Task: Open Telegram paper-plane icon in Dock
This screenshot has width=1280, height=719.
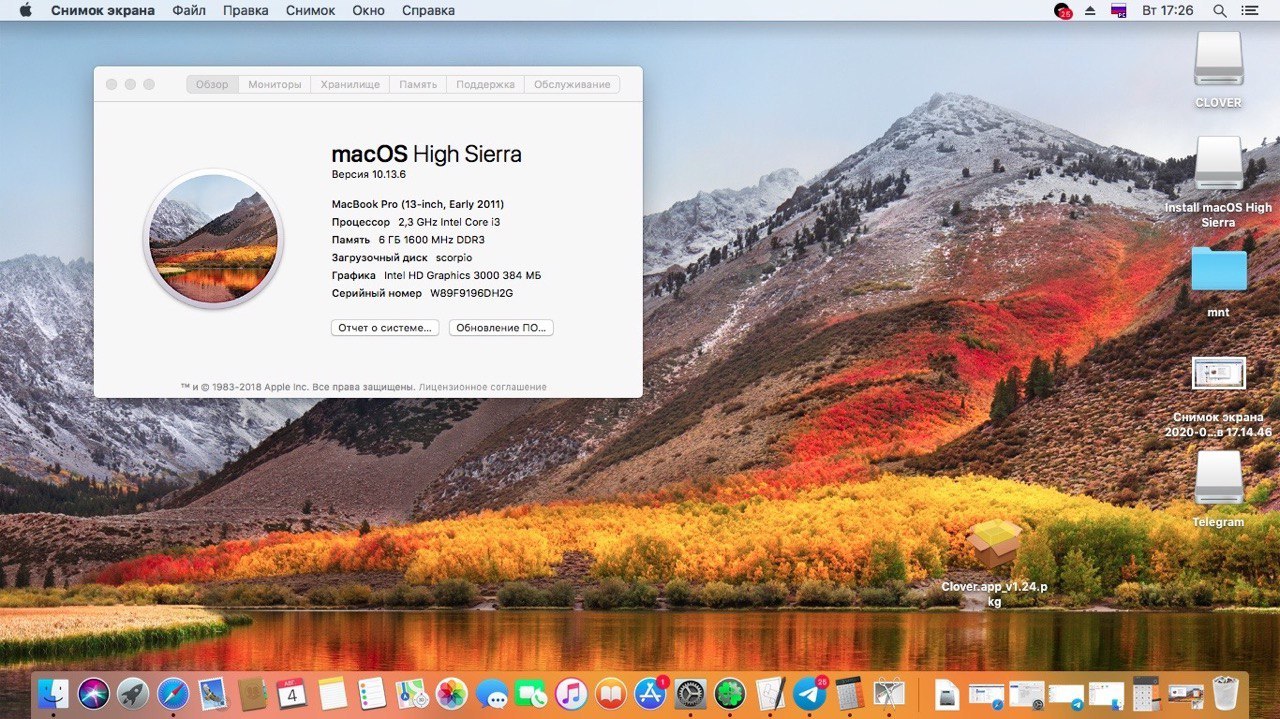Action: pos(810,693)
